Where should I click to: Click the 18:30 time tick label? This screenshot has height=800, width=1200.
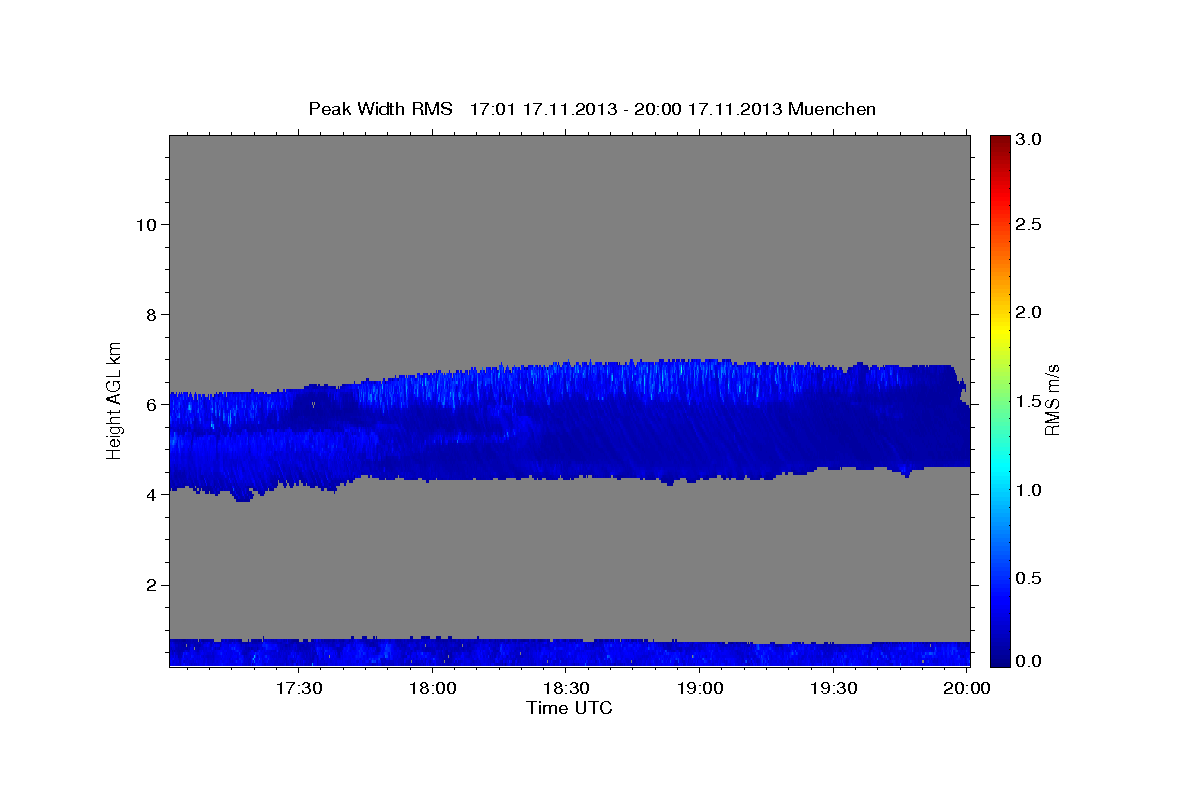(566, 689)
